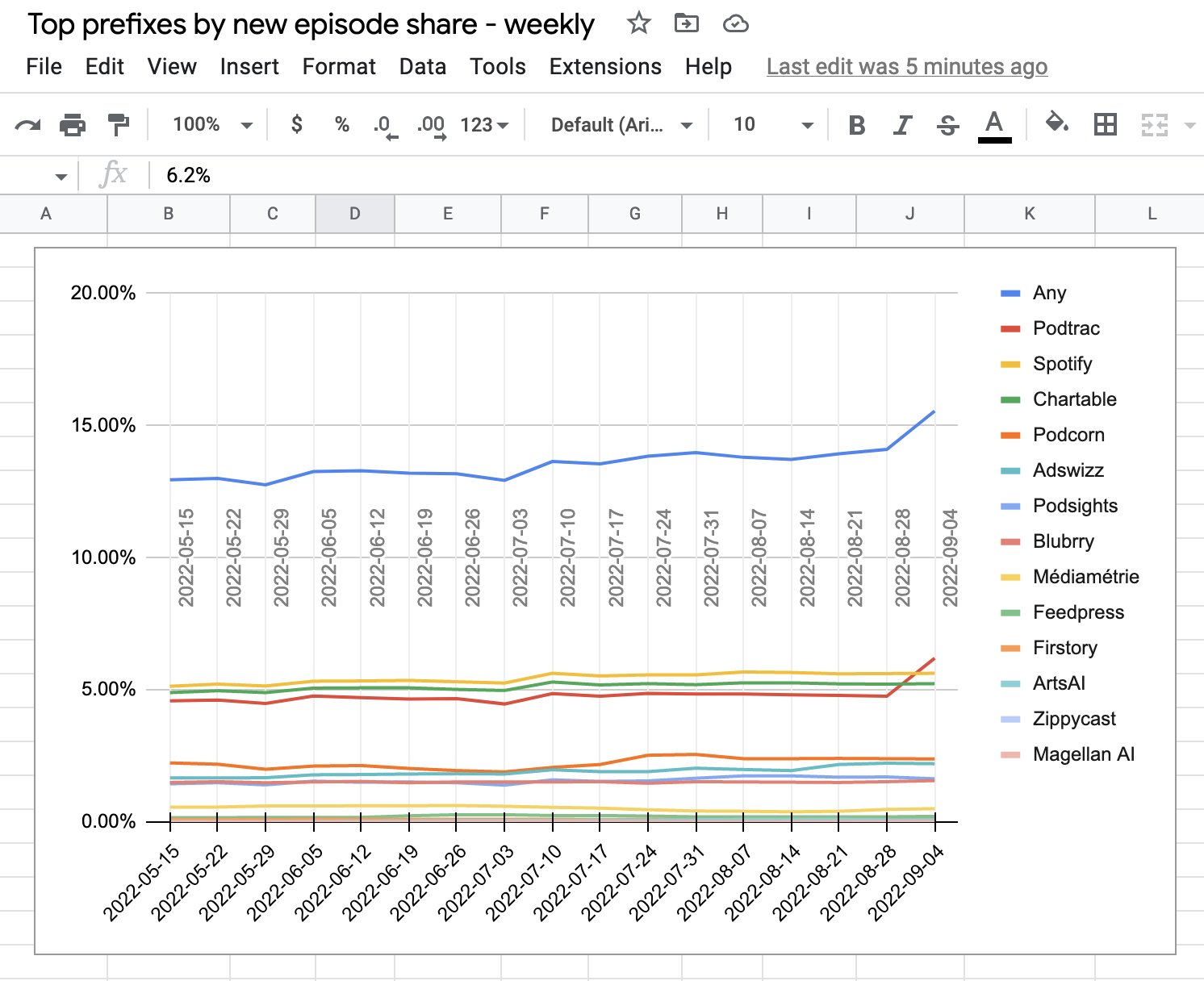Click the ArtsAI legend entry
This screenshot has height=981, width=1204.
pyautogui.click(x=1043, y=683)
